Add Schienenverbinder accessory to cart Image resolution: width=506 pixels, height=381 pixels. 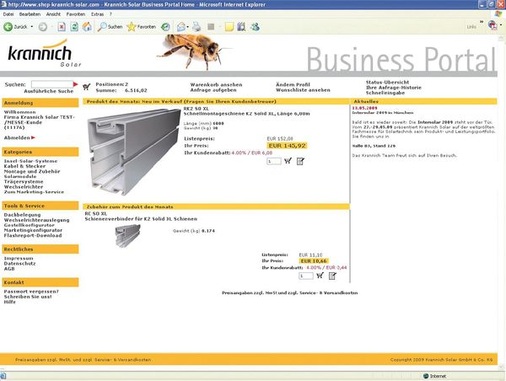point(320,275)
